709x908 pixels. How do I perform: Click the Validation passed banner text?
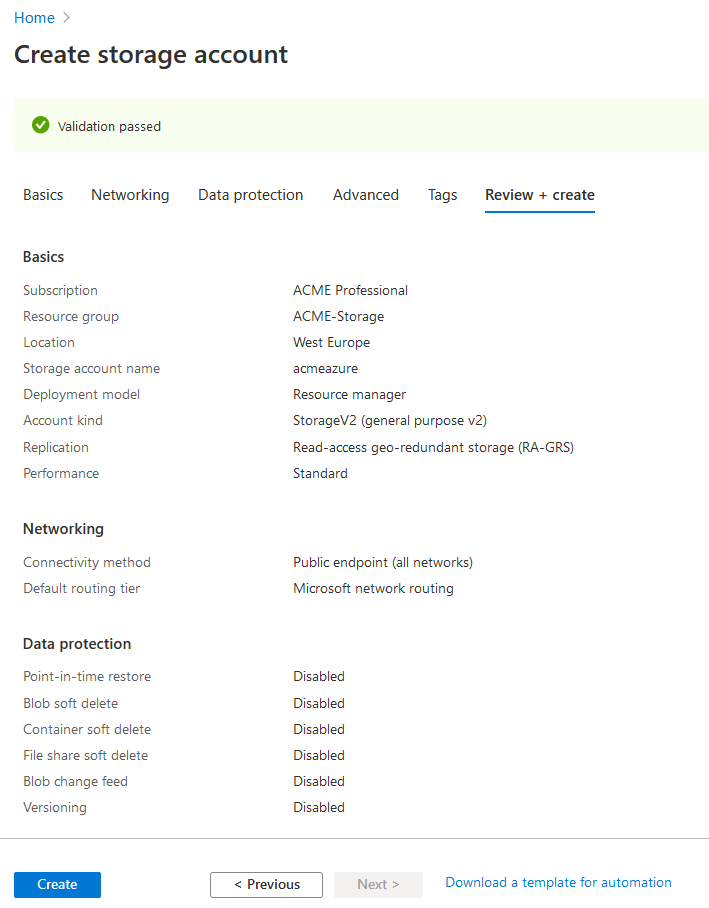(109, 127)
